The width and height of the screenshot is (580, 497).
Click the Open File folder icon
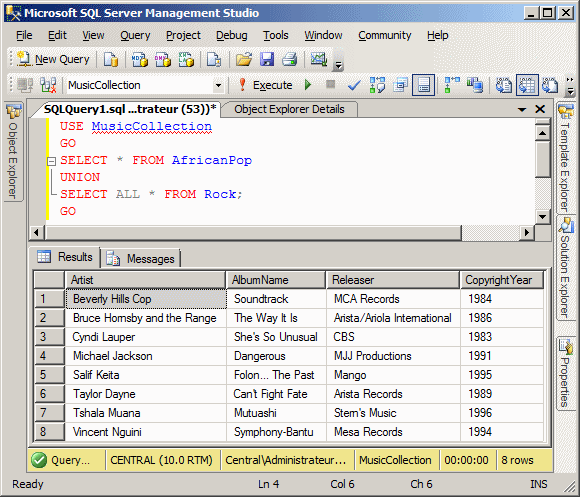(244, 59)
